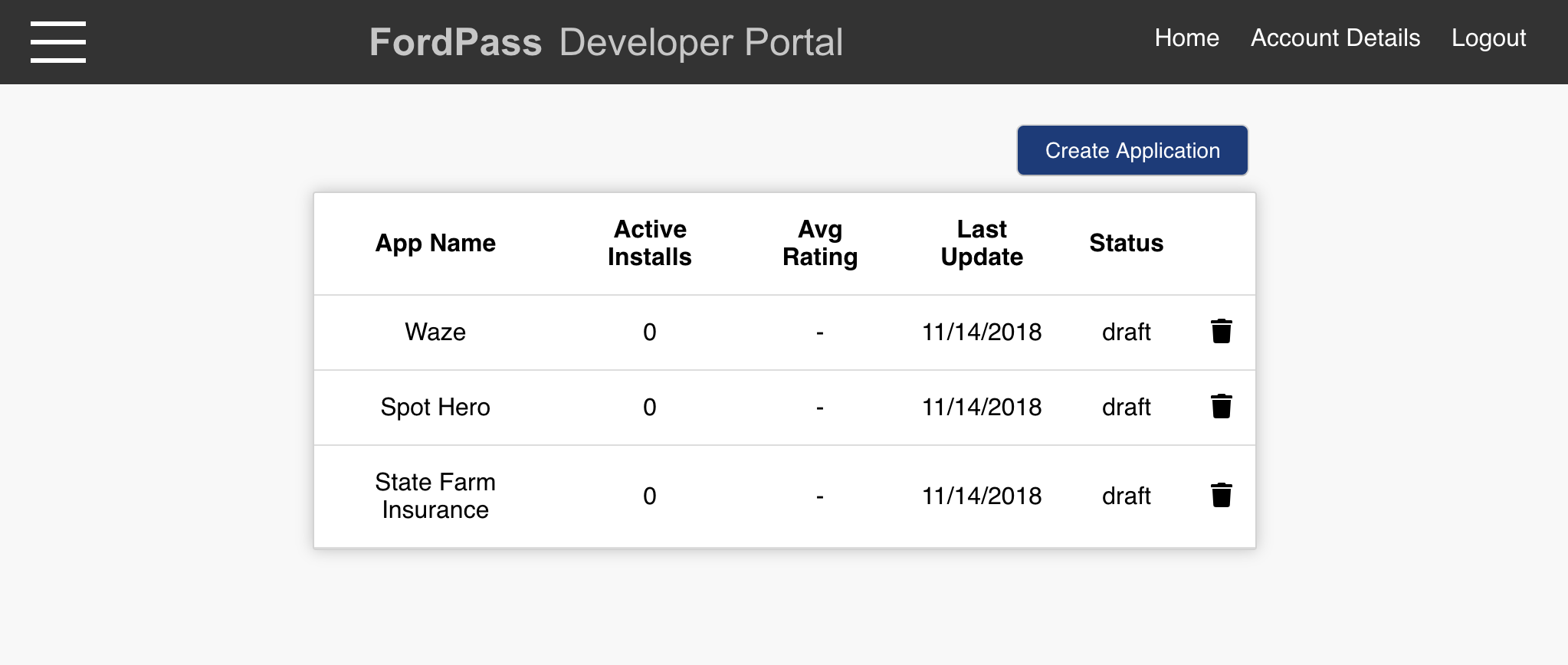Click the draft status for State Farm Insurance

pyautogui.click(x=1127, y=496)
